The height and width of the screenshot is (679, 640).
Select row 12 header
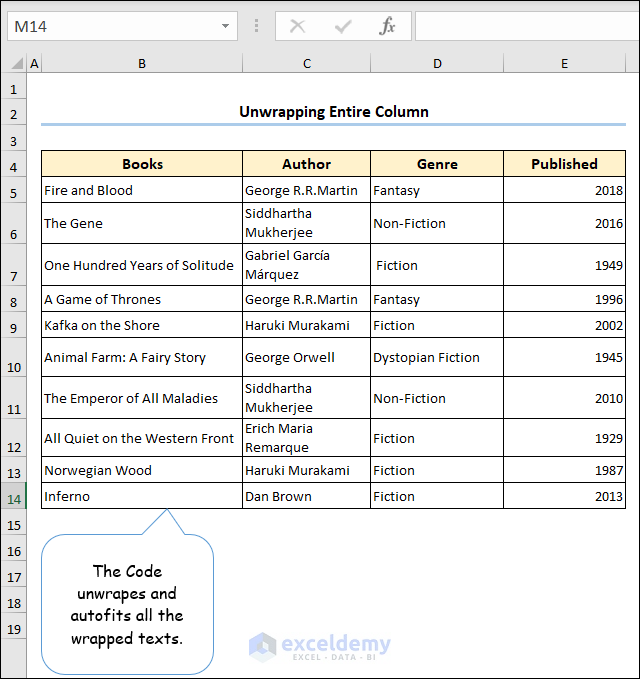pos(13,437)
